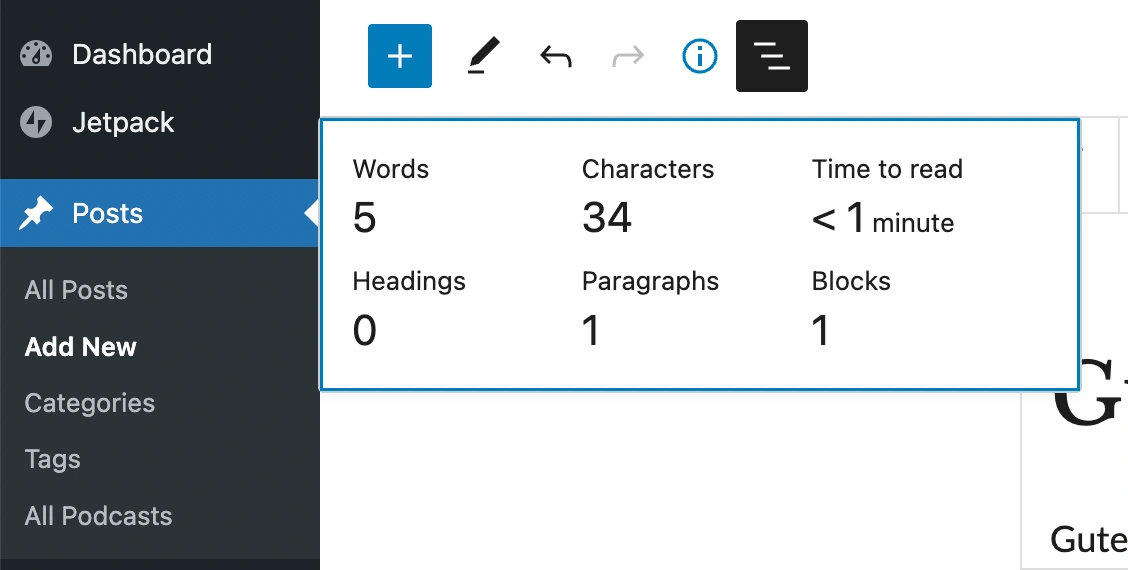Go to All Posts
This screenshot has height=570, width=1128.
point(76,290)
